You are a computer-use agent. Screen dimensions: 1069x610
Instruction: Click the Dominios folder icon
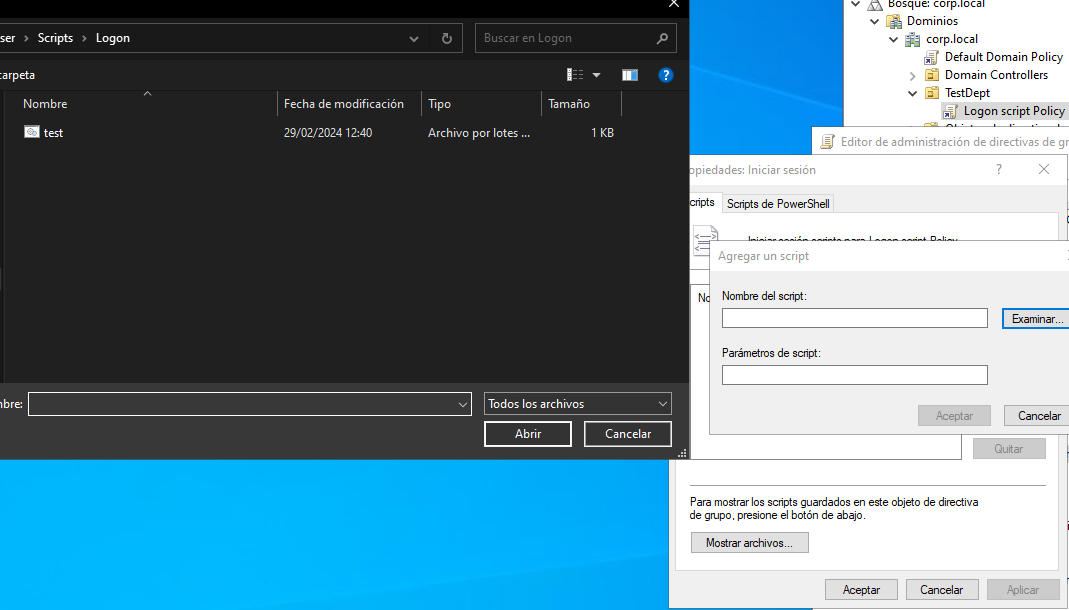click(x=893, y=21)
